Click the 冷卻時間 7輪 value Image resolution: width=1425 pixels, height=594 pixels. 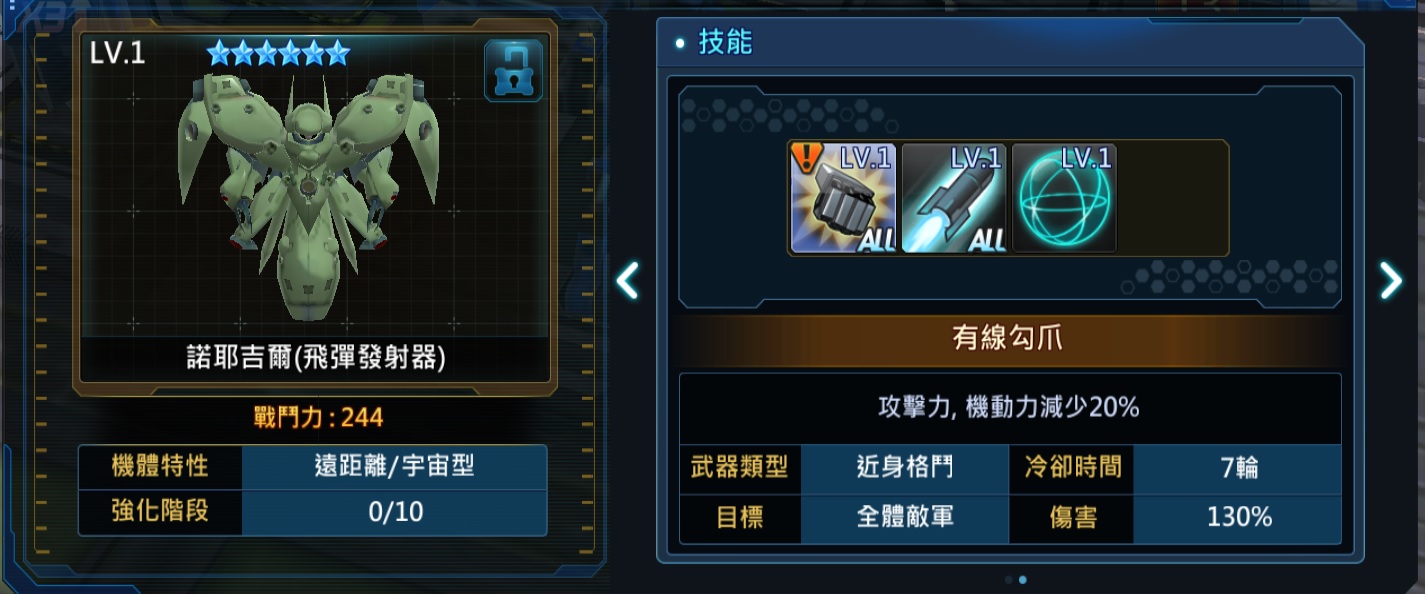point(1239,467)
